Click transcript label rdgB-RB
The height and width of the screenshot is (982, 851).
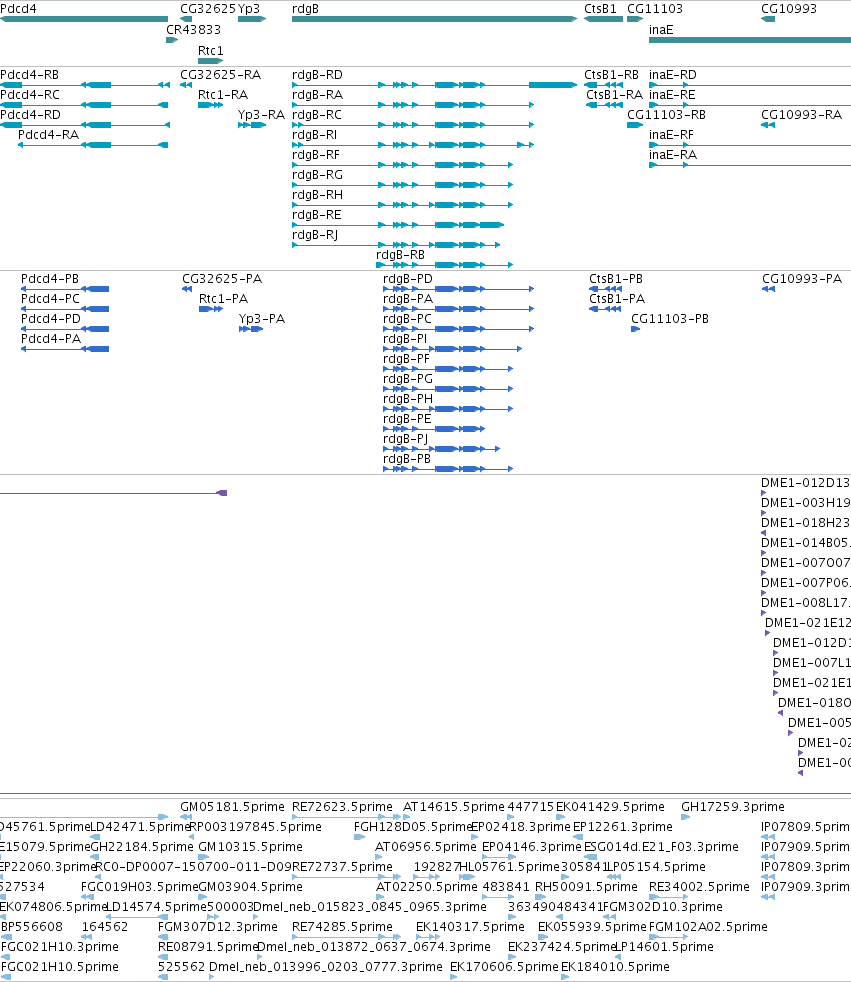[400, 255]
